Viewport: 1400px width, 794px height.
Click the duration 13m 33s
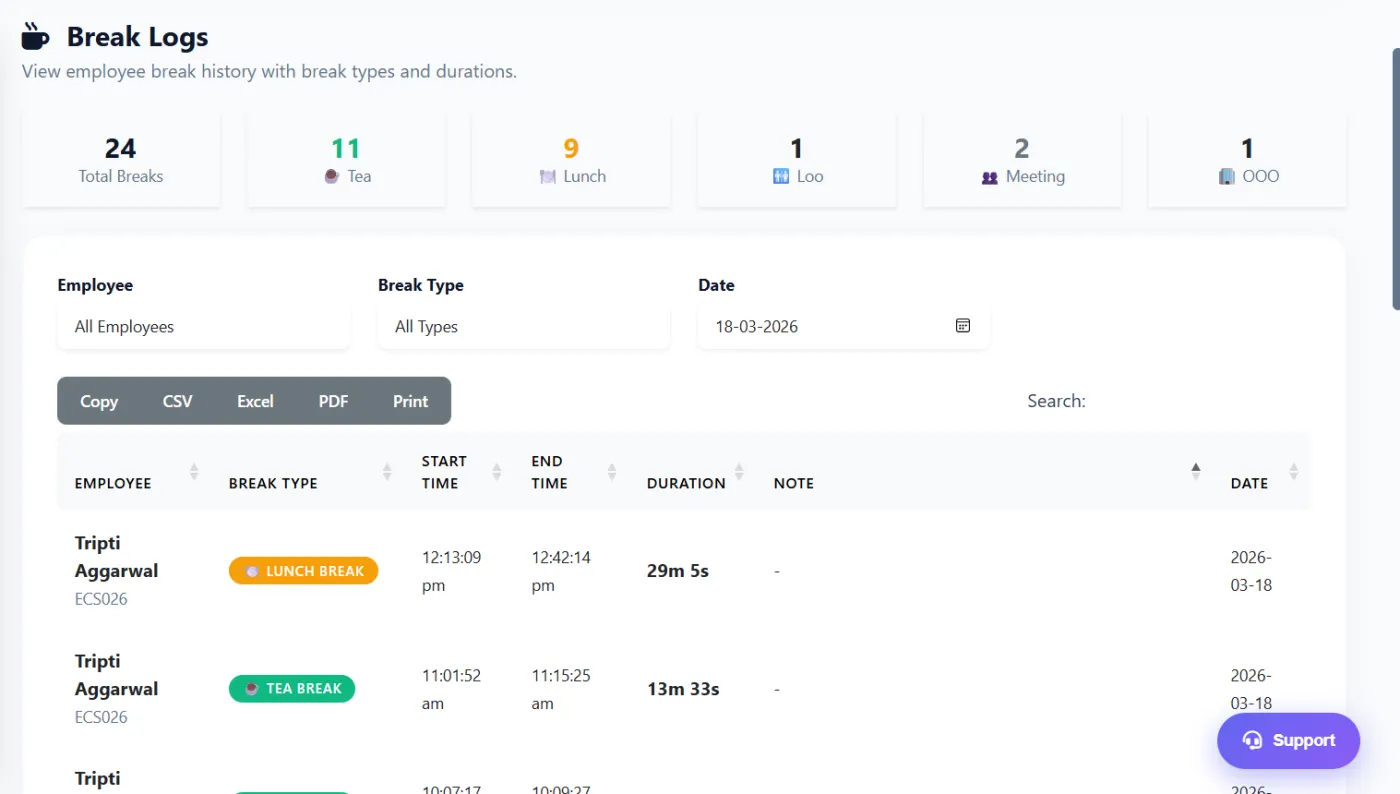683,689
